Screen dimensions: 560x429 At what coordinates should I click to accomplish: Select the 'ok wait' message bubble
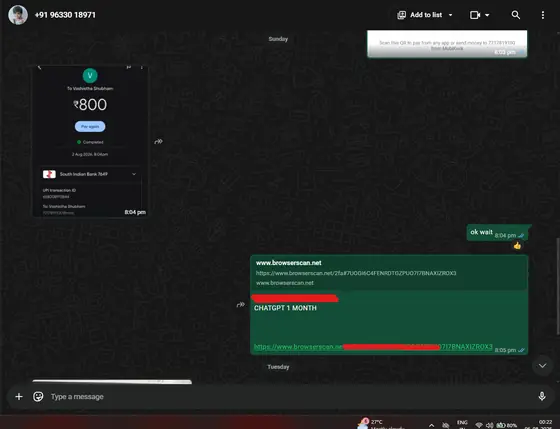pos(497,233)
